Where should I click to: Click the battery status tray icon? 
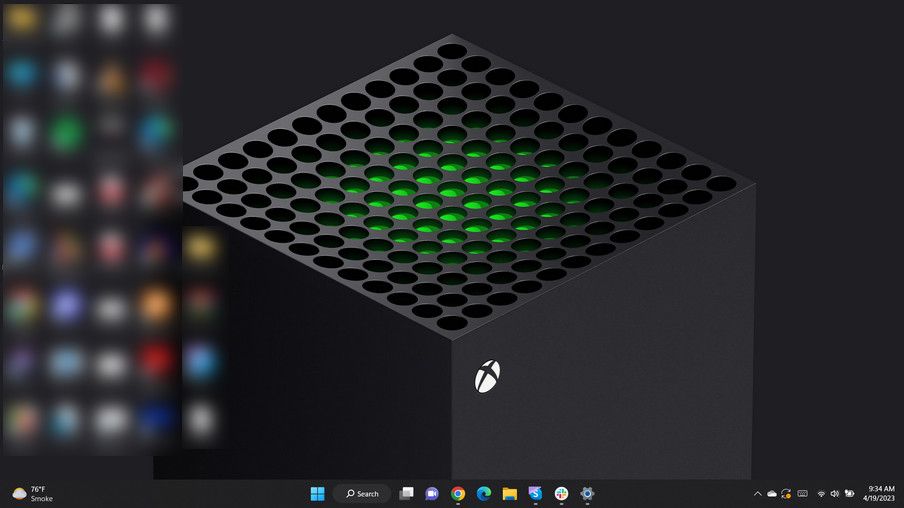[x=849, y=494]
